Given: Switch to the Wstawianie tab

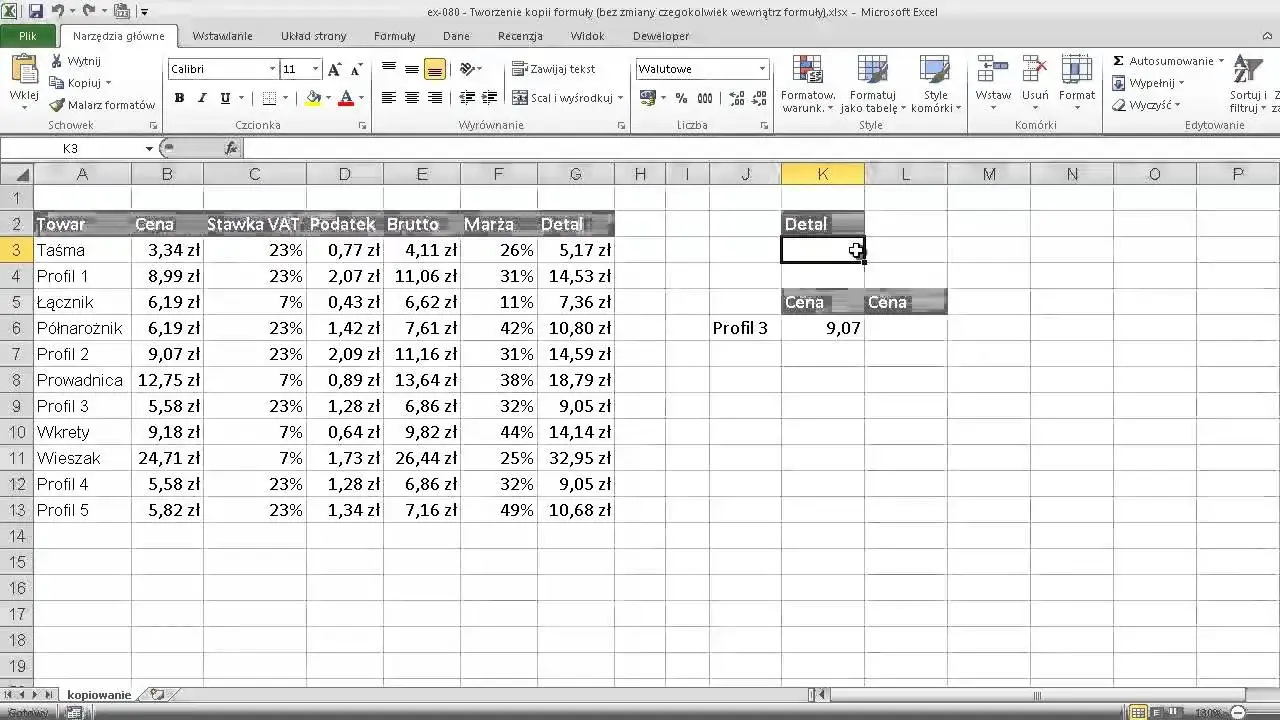Looking at the screenshot, I should (x=222, y=36).
